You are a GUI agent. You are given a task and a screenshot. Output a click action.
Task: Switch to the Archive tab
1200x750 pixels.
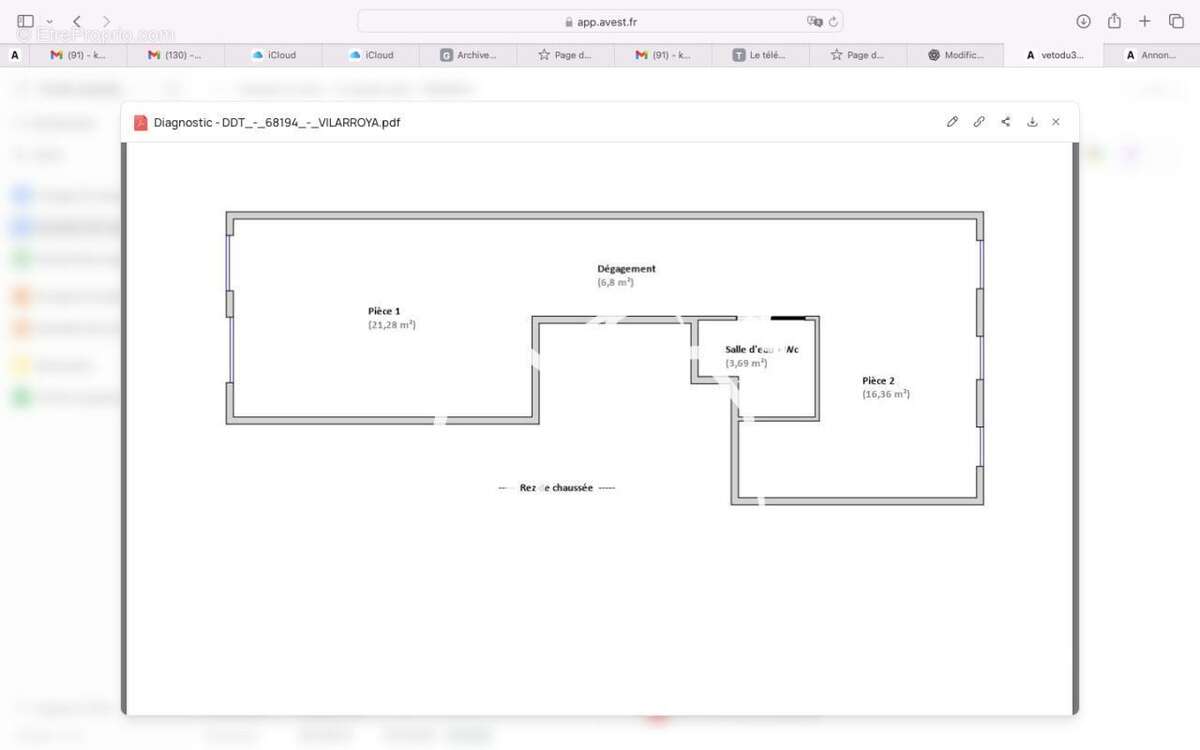(x=468, y=55)
